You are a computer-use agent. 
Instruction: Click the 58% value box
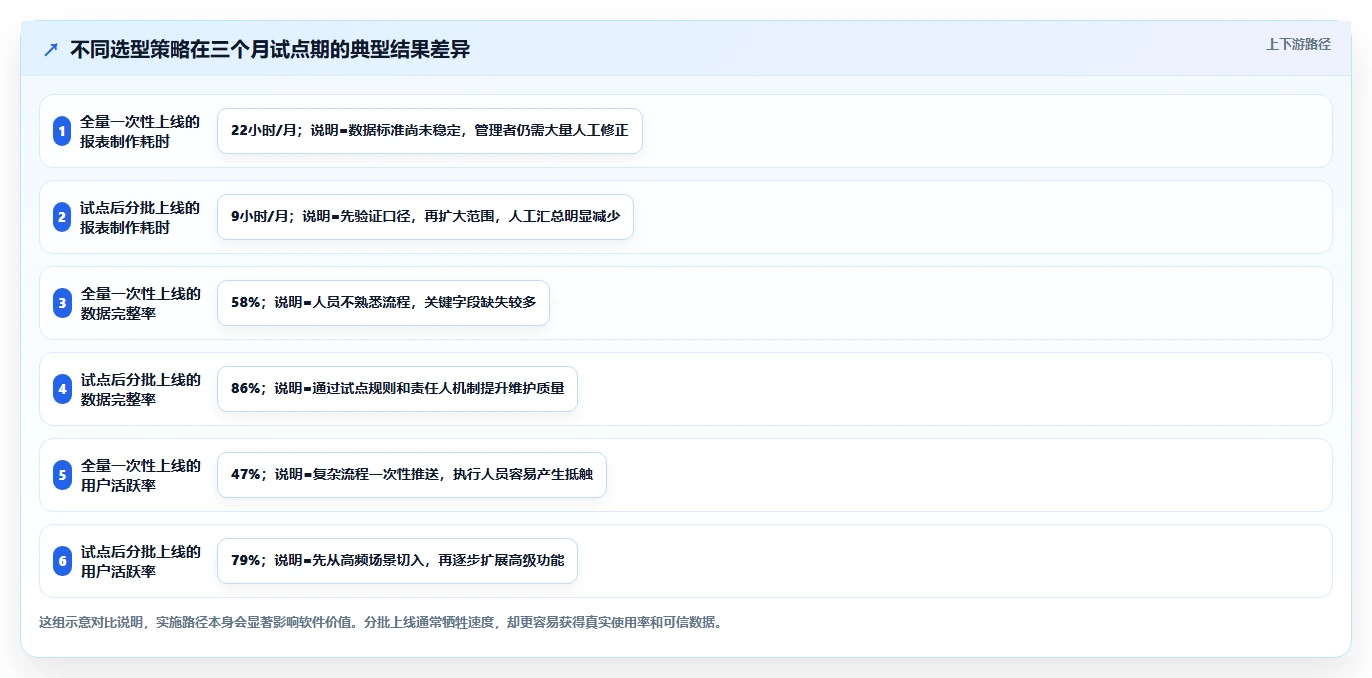point(383,303)
